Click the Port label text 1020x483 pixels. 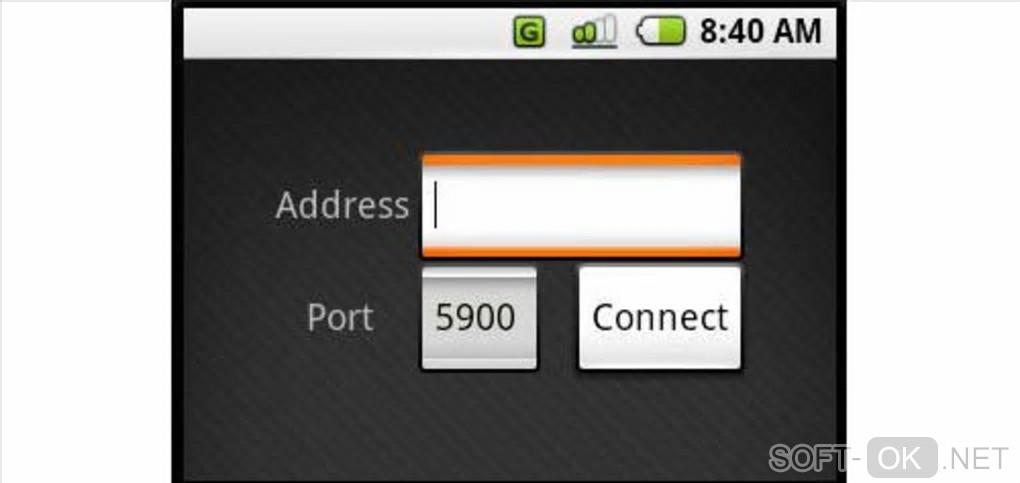click(x=340, y=318)
